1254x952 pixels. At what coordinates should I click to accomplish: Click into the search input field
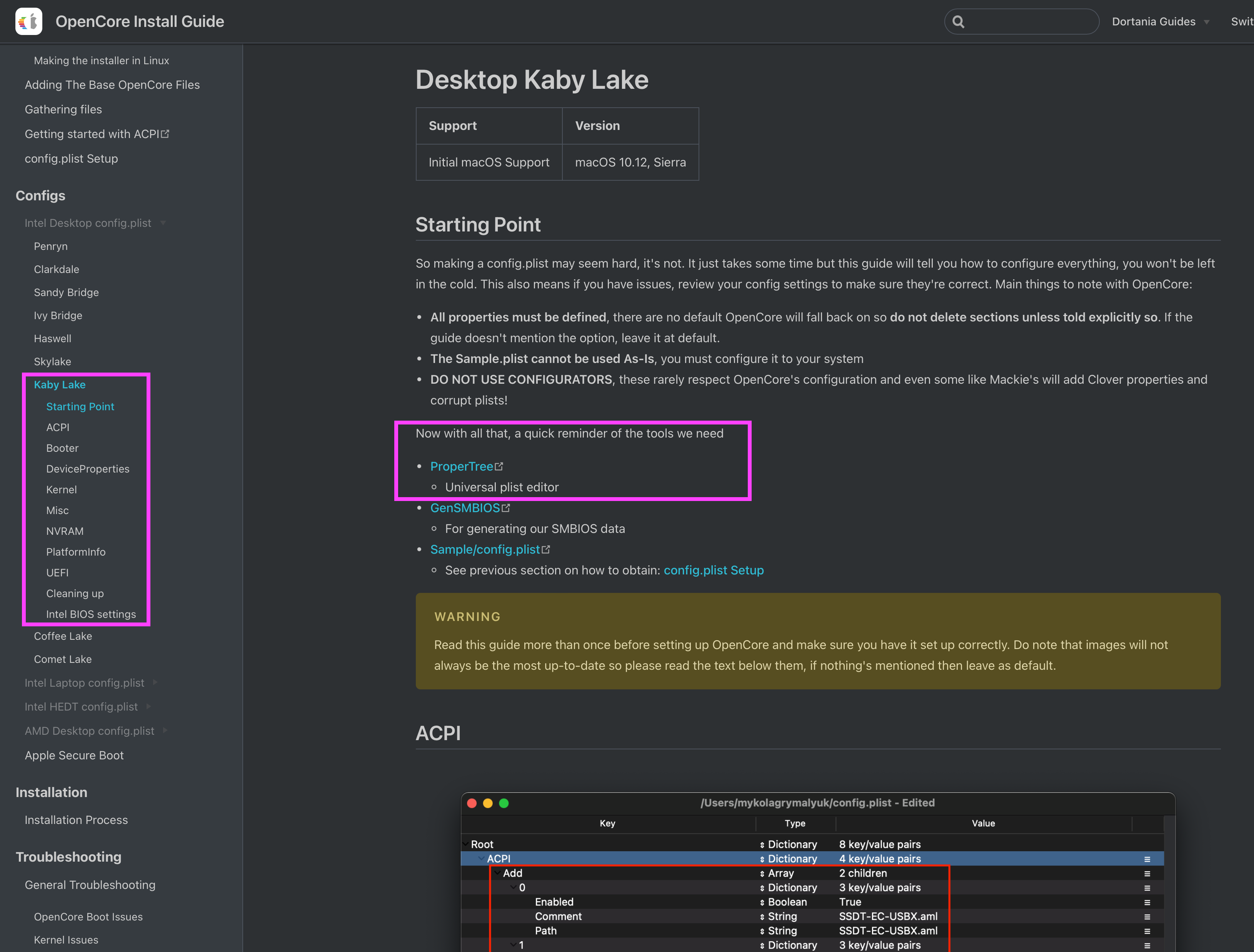pos(1022,22)
